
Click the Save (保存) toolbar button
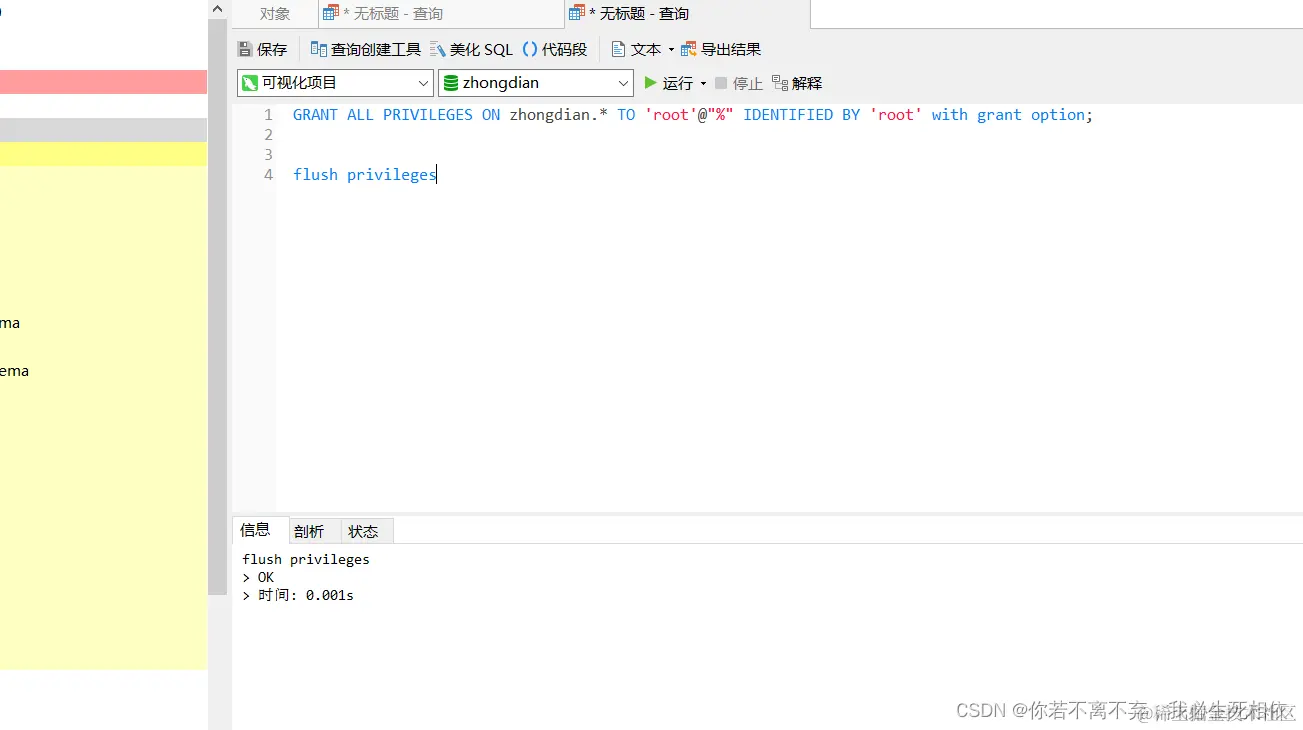[x=262, y=49]
